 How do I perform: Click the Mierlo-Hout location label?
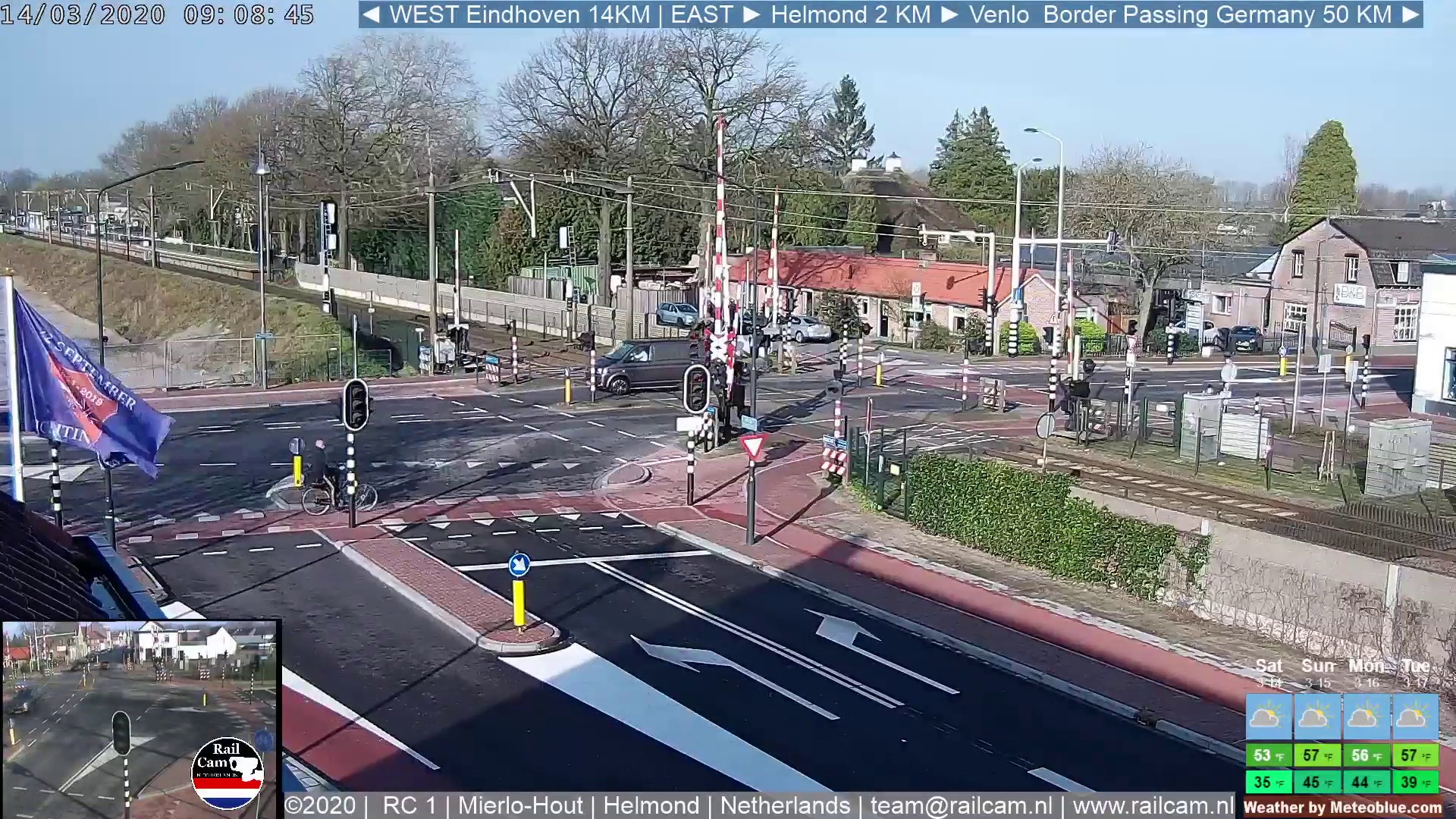coord(520,805)
